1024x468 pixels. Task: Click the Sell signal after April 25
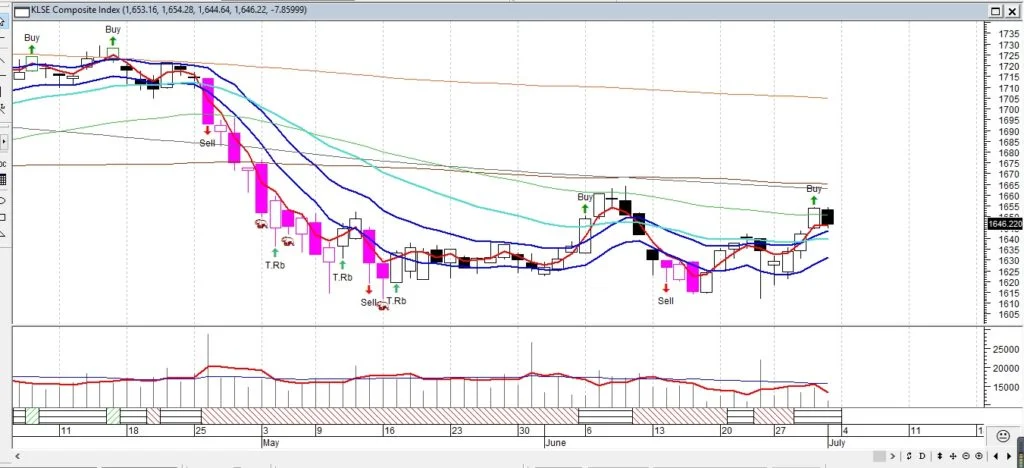[207, 143]
